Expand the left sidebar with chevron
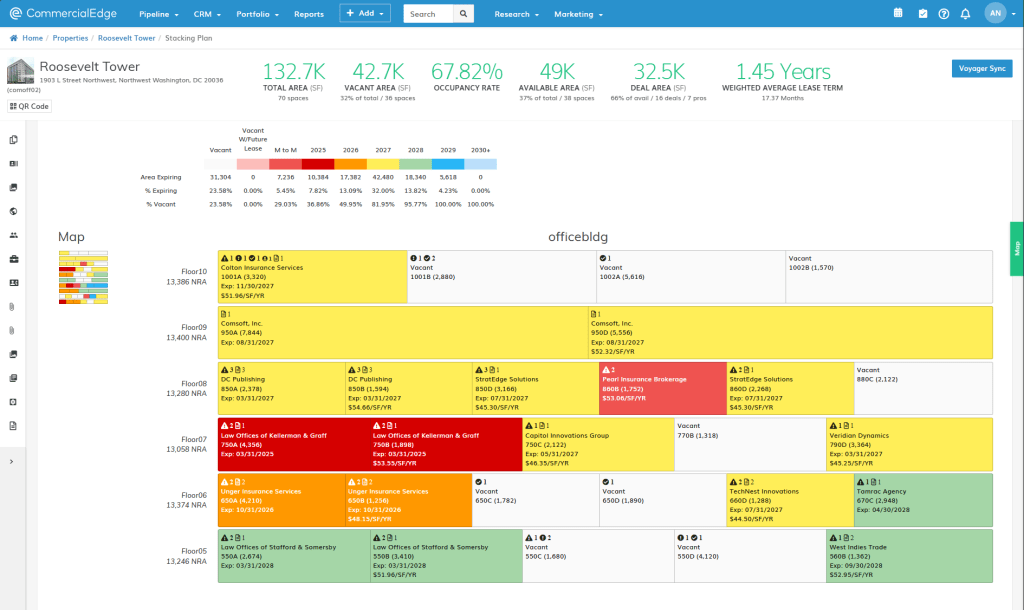This screenshot has width=1024, height=610. click(11, 462)
